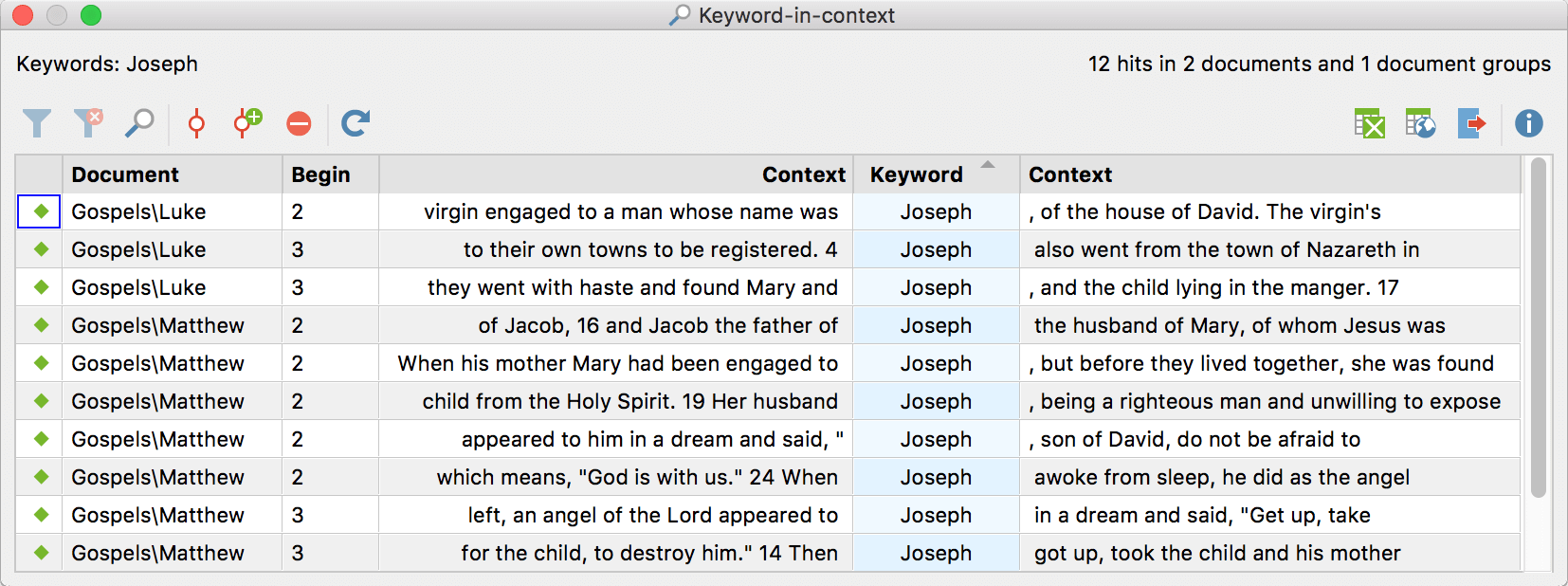Screen dimensions: 1568x586
Task: Select 'to their own towns to be registered. 4'
Action: point(650,249)
